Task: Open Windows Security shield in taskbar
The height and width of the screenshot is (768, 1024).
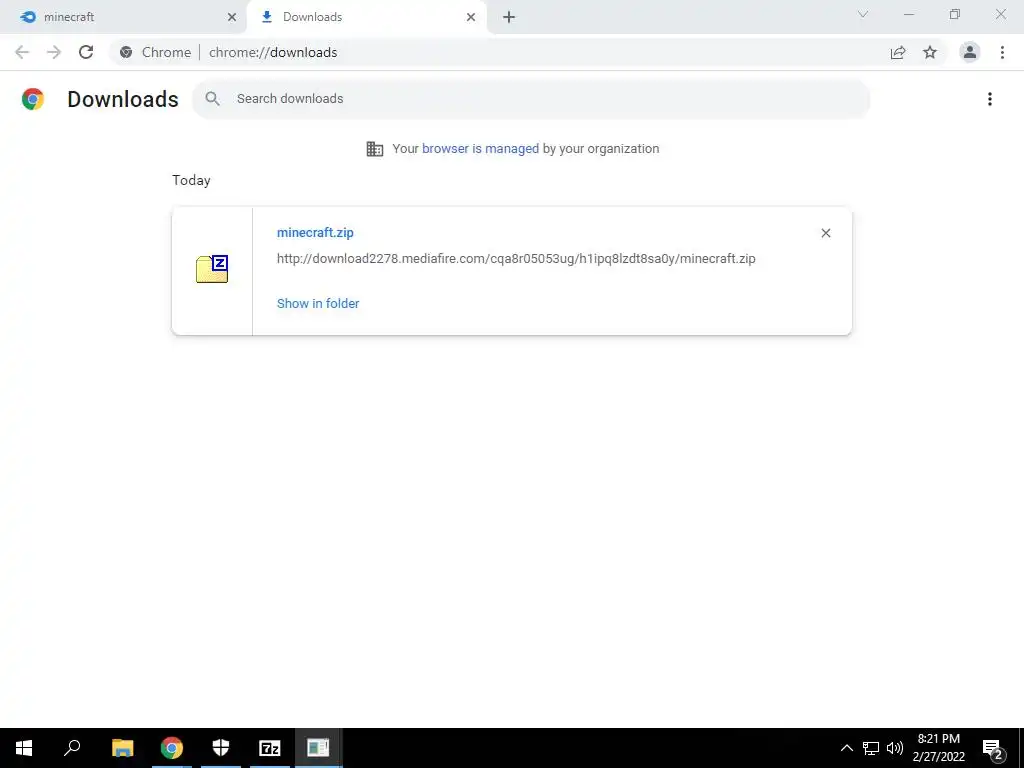Action: (x=221, y=748)
